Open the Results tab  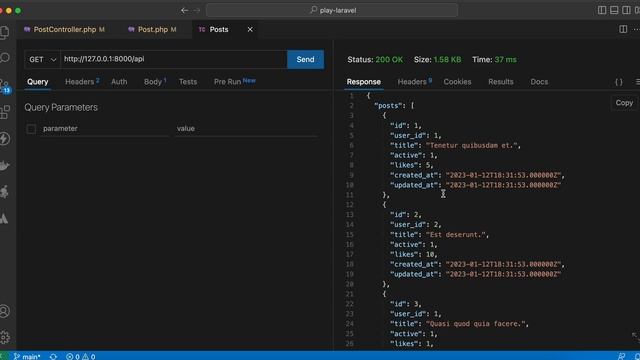500,82
